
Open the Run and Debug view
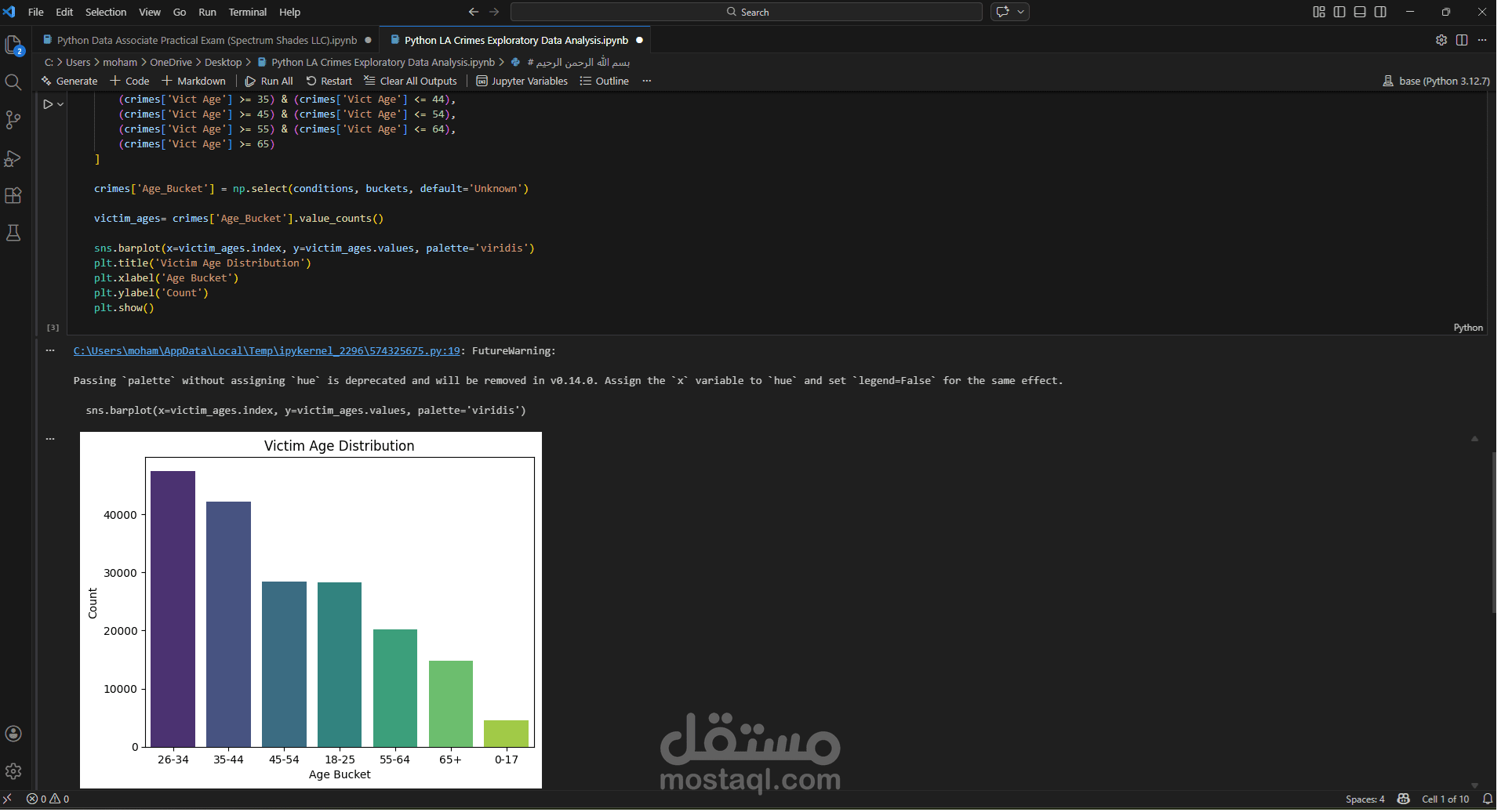(x=13, y=158)
